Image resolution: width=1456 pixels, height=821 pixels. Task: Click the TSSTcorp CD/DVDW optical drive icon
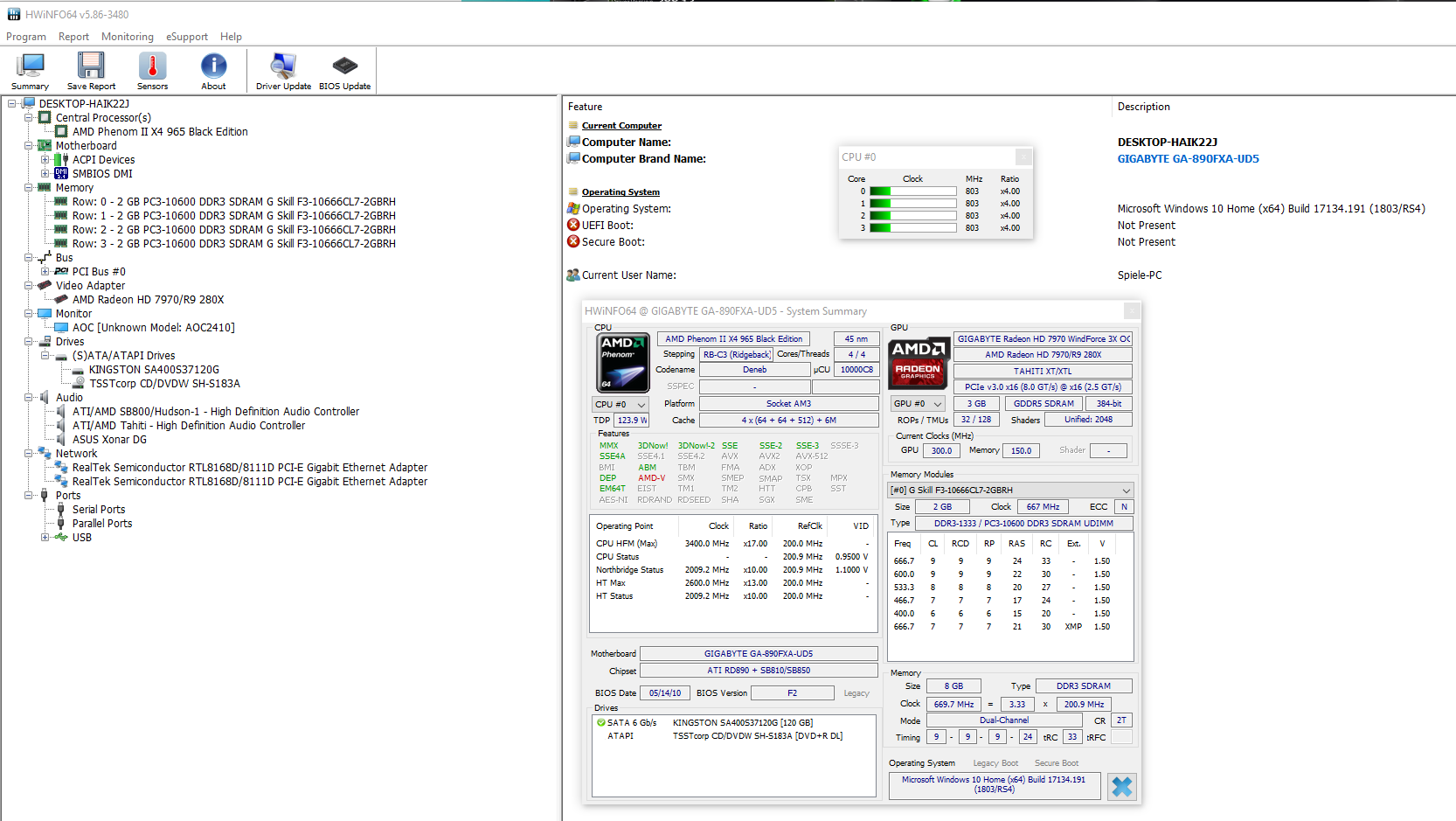coord(79,383)
